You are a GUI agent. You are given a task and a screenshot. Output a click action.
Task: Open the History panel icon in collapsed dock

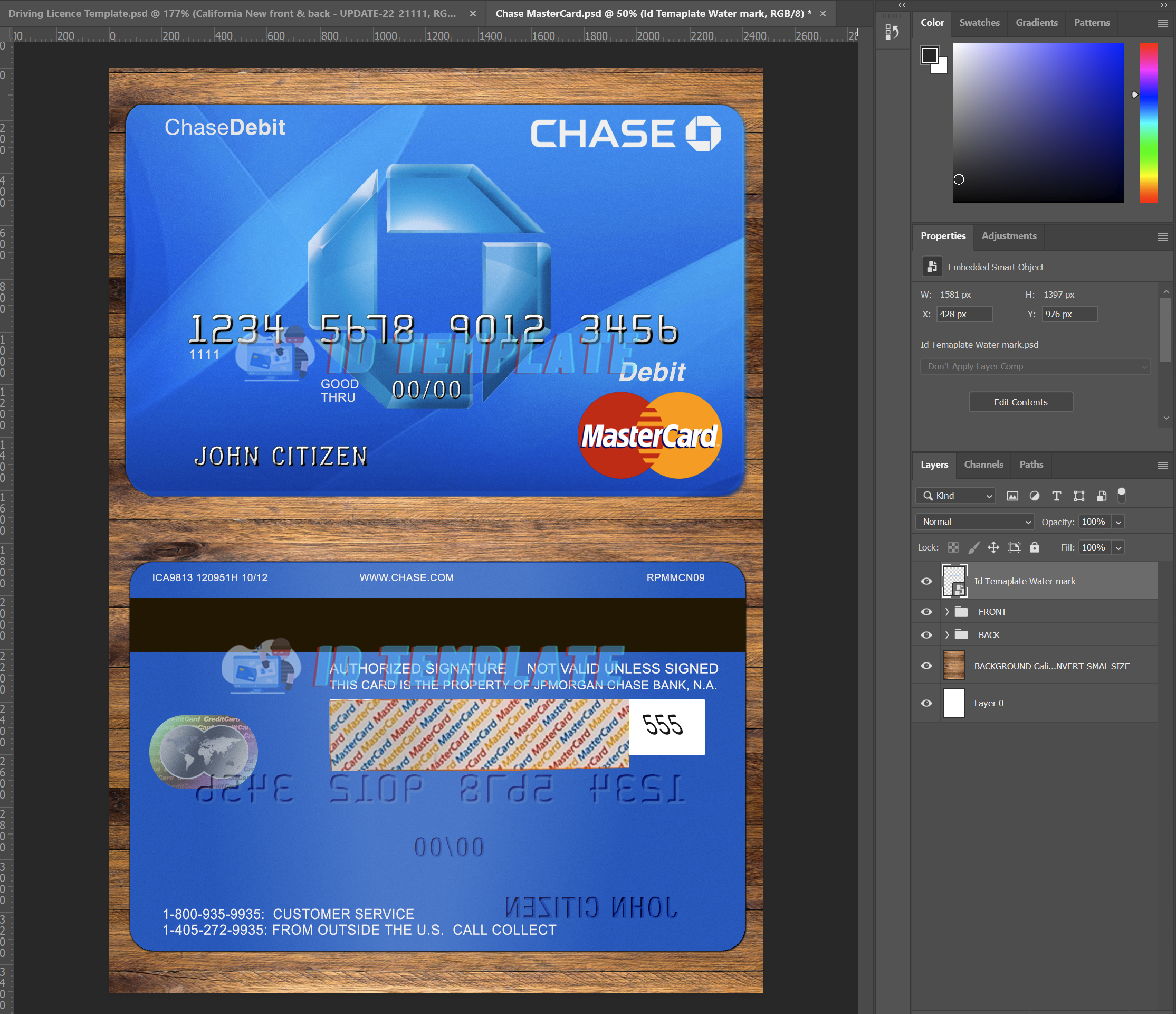[892, 32]
